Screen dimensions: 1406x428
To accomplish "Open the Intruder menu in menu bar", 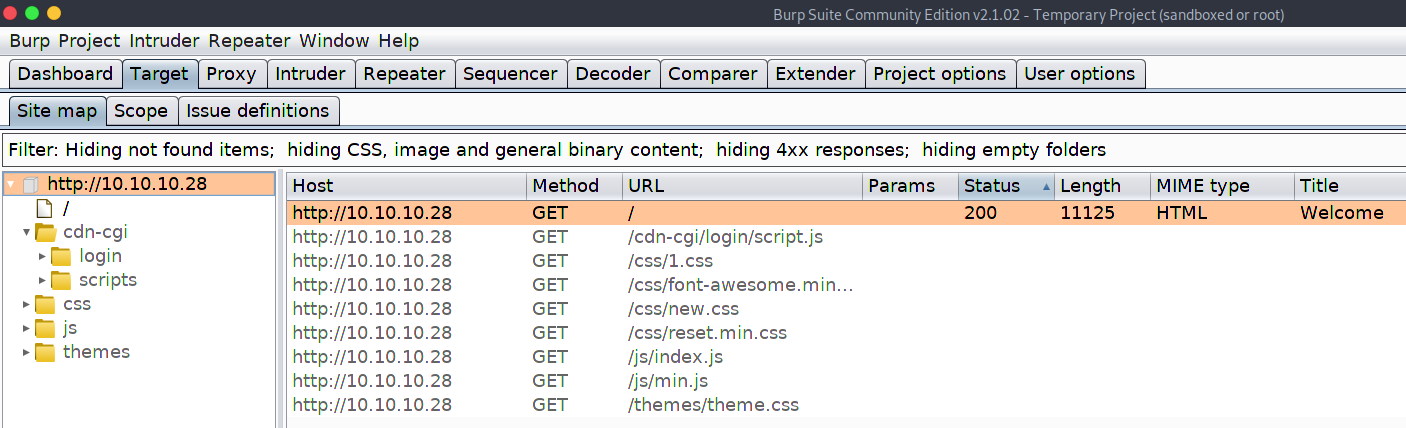I will [x=166, y=41].
